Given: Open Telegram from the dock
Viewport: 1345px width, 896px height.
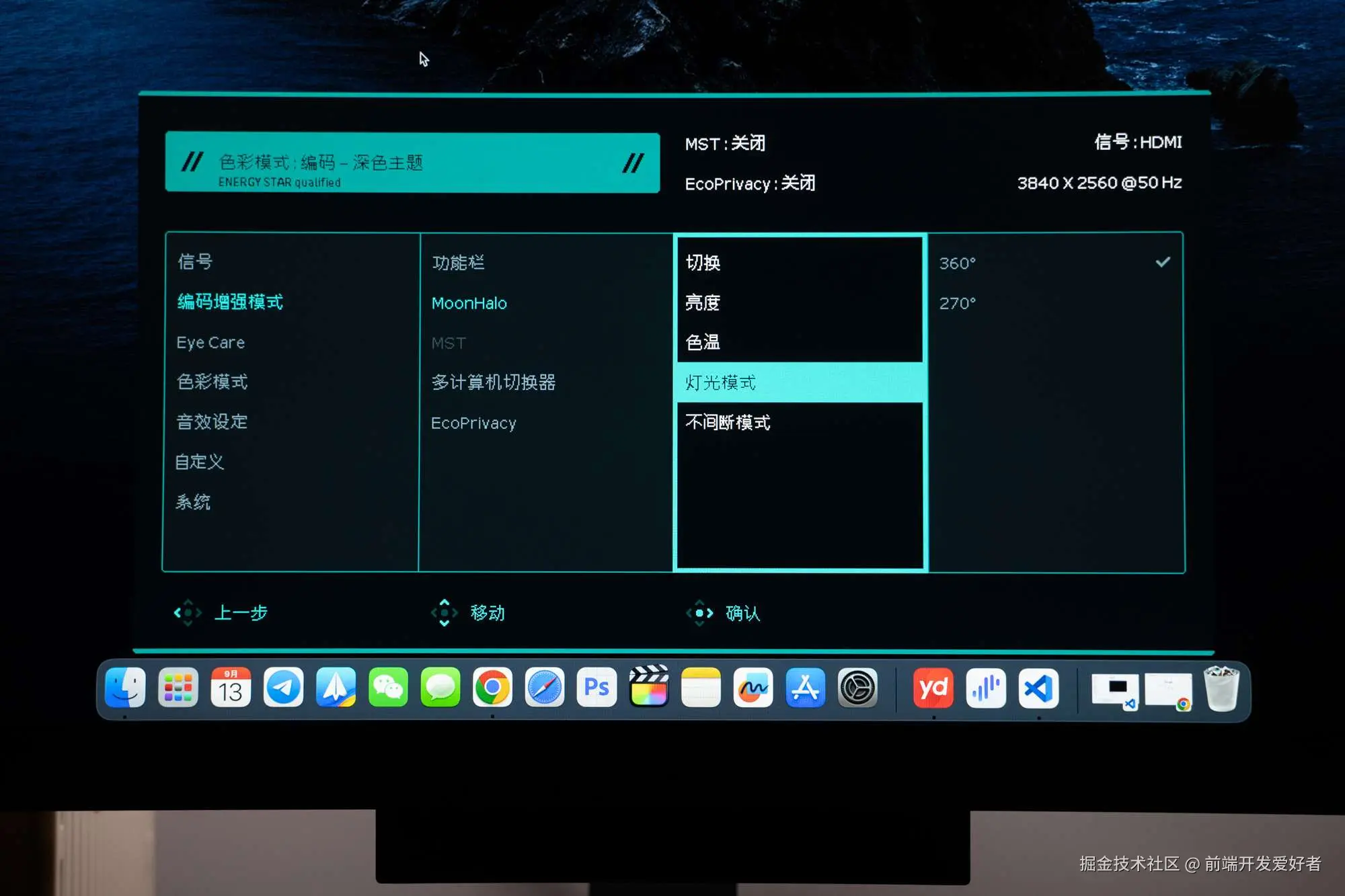Looking at the screenshot, I should [283, 688].
